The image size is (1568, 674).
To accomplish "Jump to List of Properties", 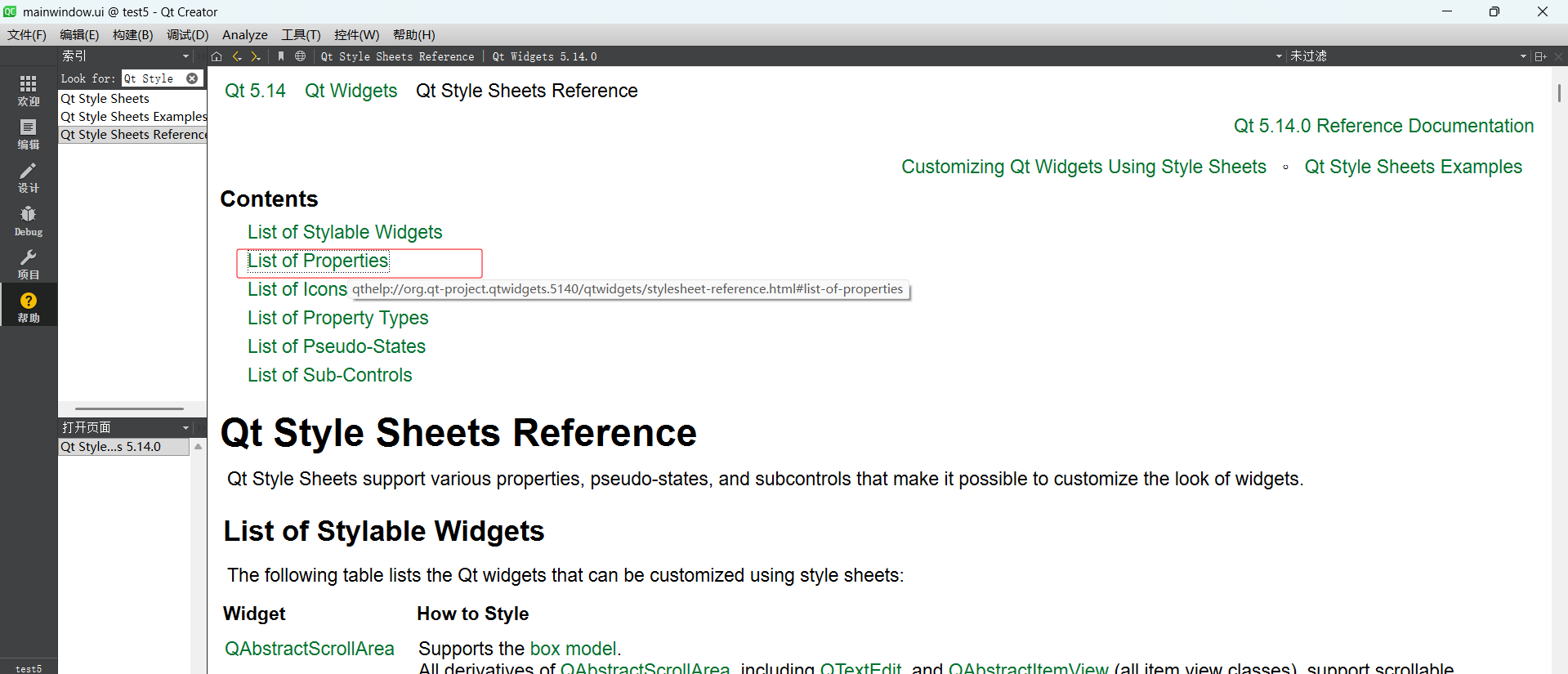I will 318,261.
